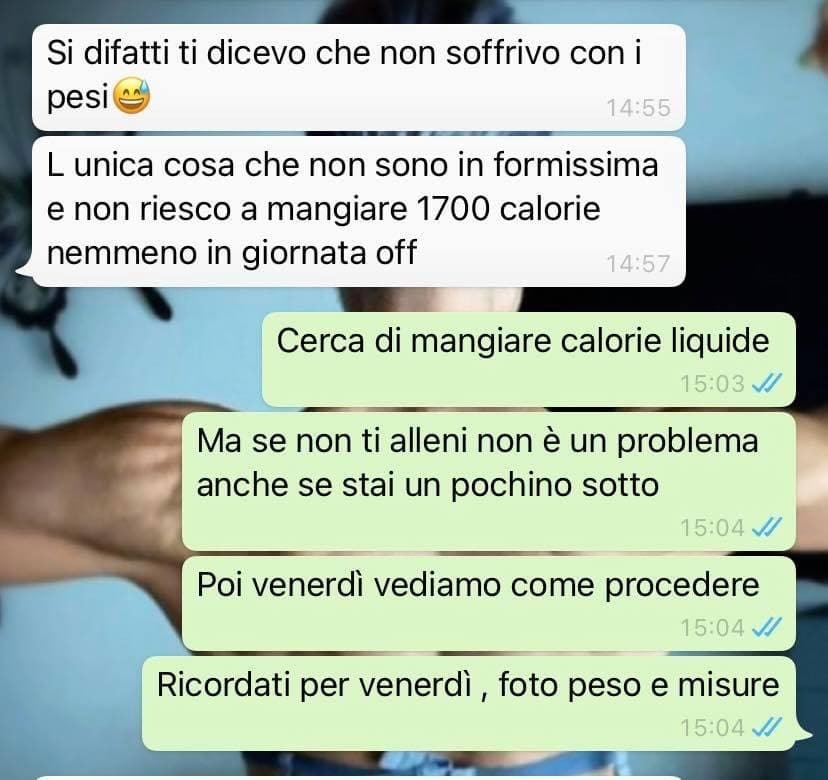The height and width of the screenshot is (780, 828).
Task: Tap the sweat smile emoji after 'pesi'
Action: tap(132, 96)
